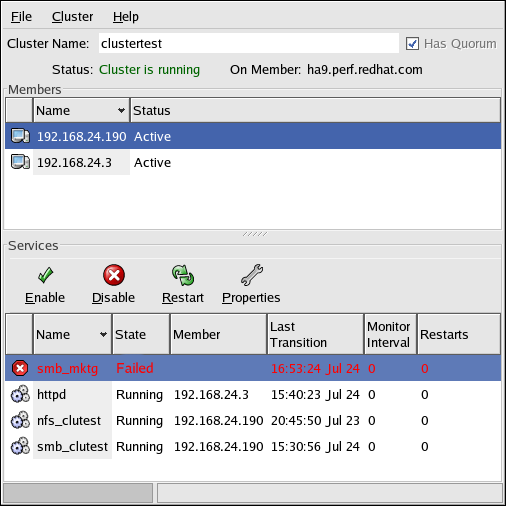Open Properties via the wrench icon
This screenshot has height=506, width=506.
click(x=252, y=275)
